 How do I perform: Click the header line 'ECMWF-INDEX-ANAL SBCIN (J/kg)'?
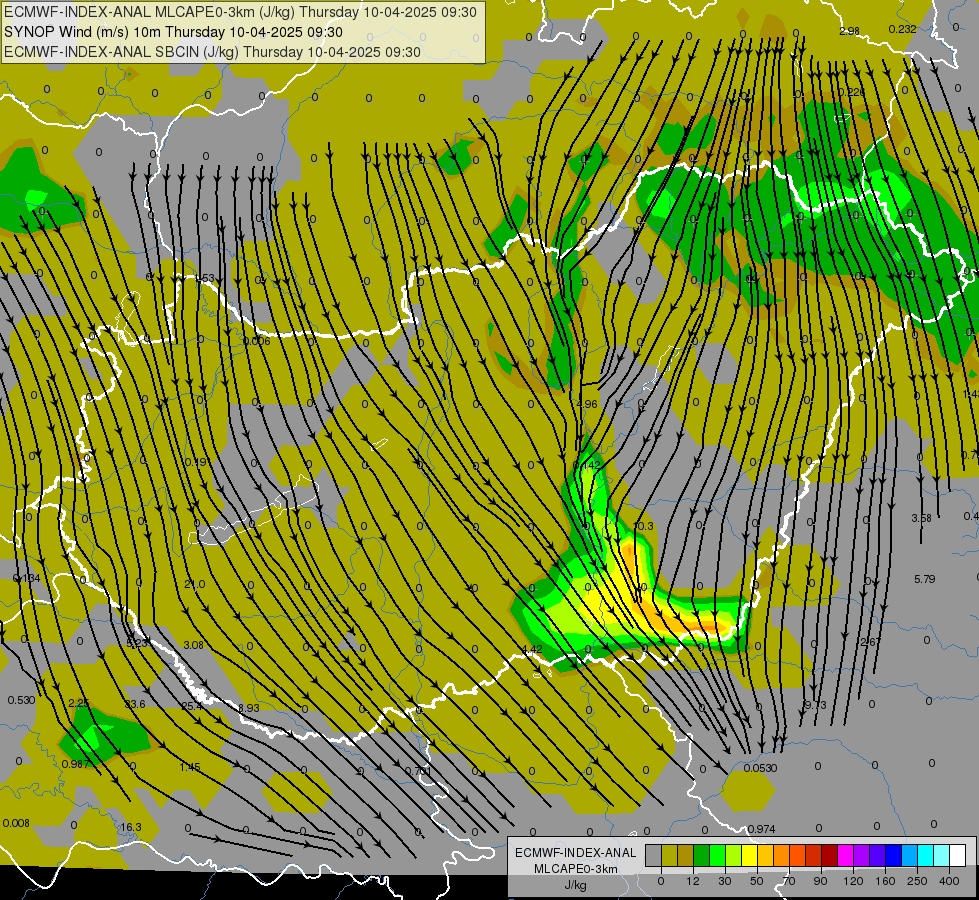click(x=121, y=52)
